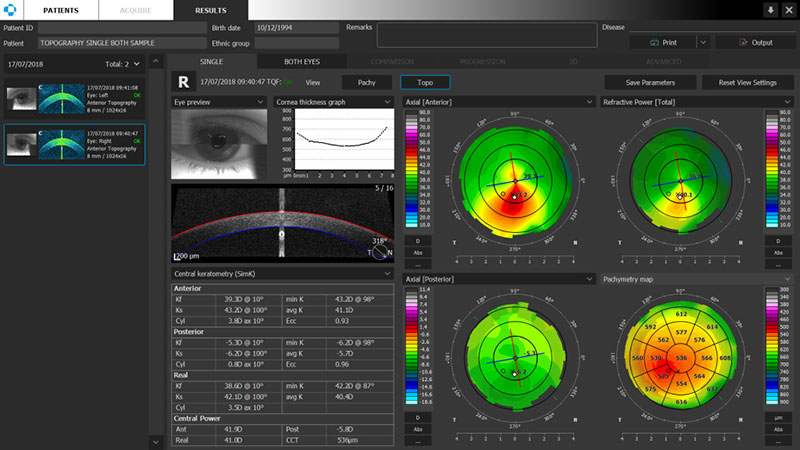Image resolution: width=800 pixels, height=450 pixels.
Task: Click the R right-eye indicator icon
Action: tap(183, 82)
